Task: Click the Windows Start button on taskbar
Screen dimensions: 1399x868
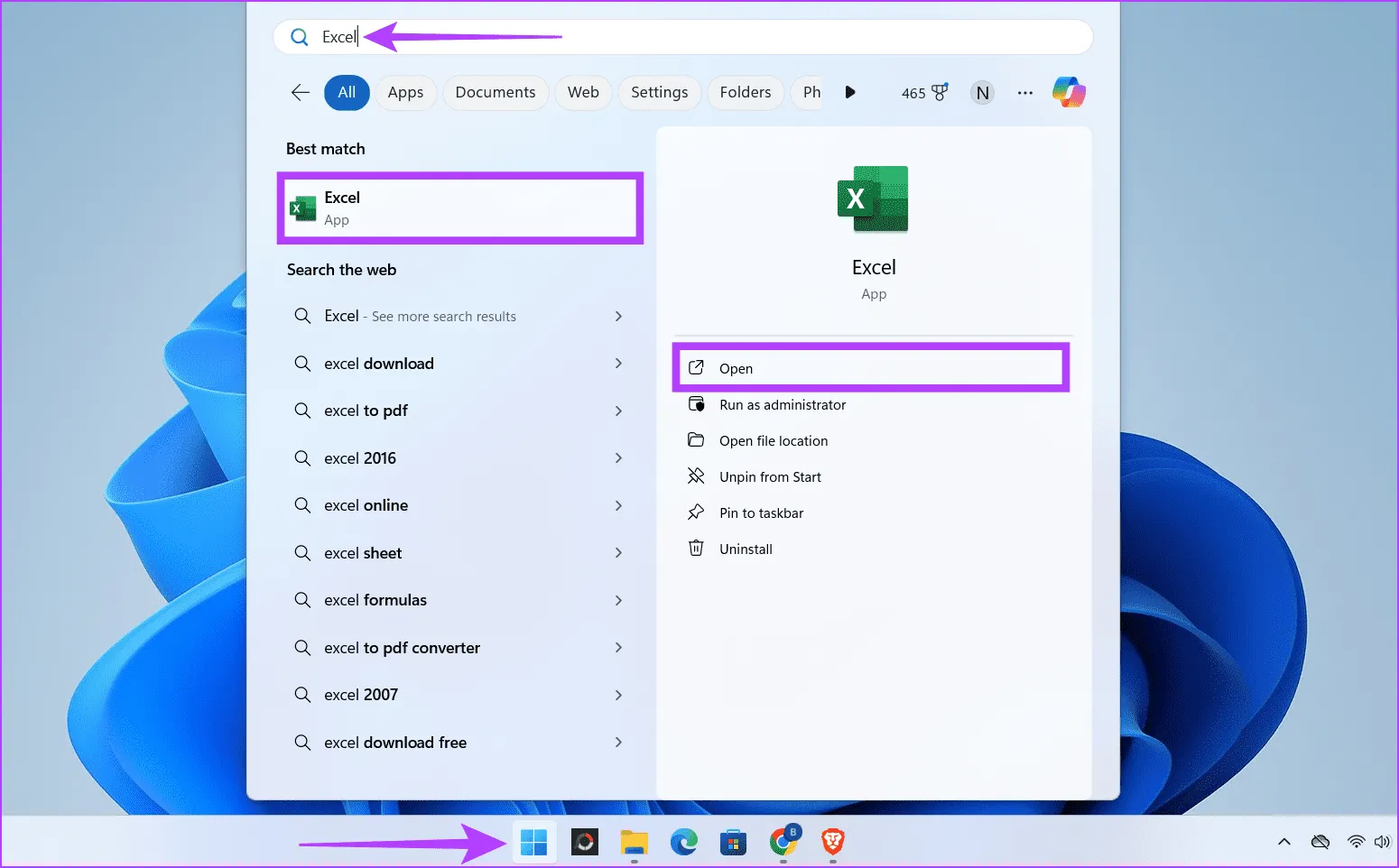Action: point(534,843)
